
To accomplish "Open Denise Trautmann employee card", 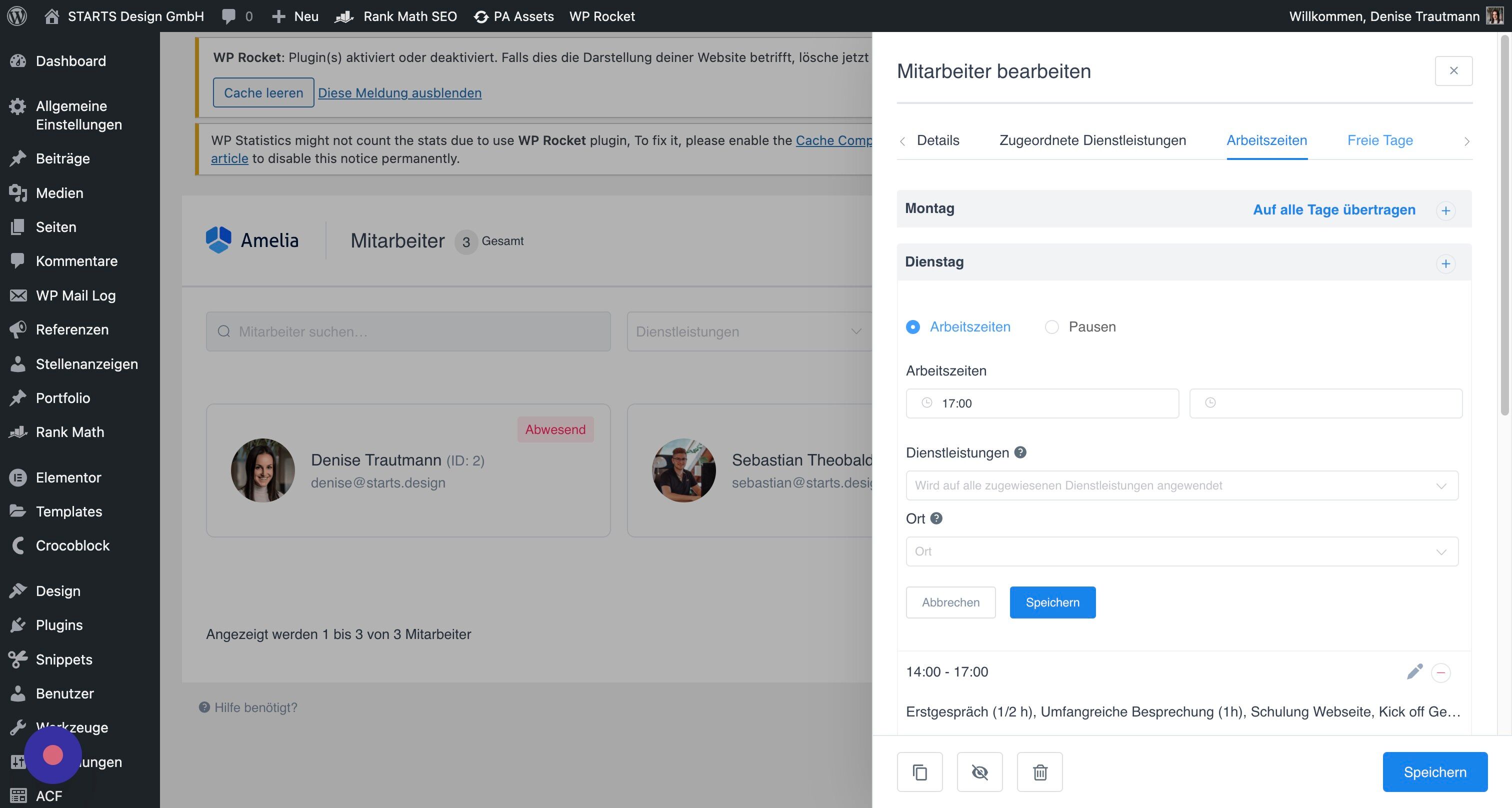I will pos(408,470).
